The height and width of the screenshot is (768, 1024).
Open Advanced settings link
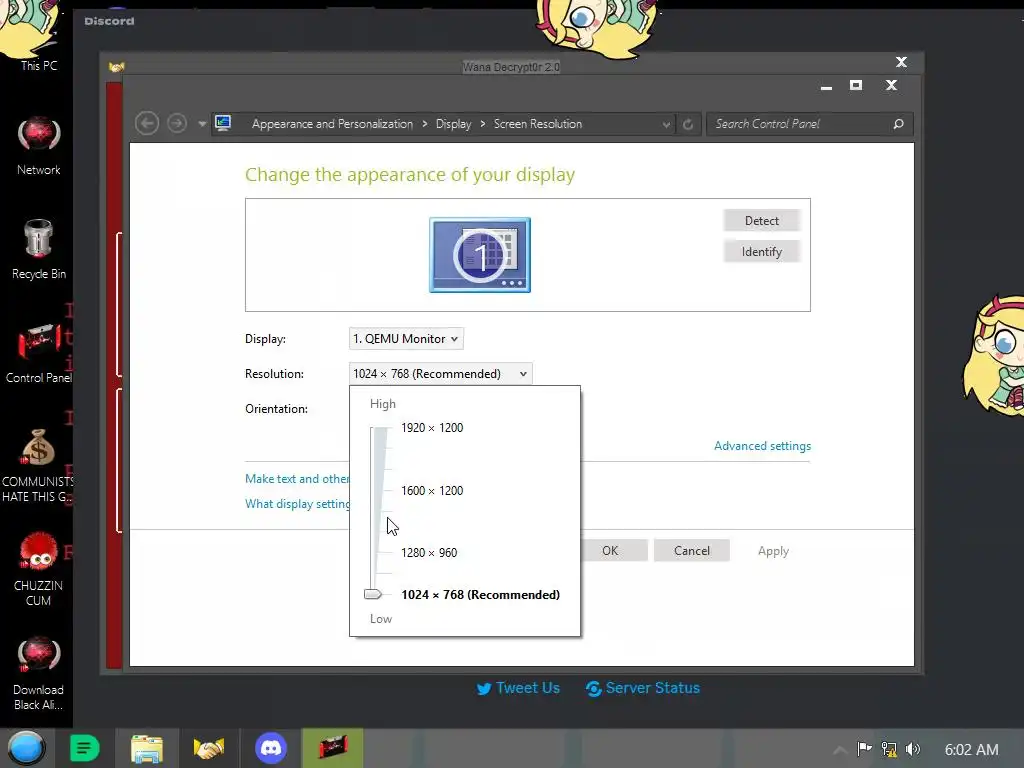coord(762,446)
